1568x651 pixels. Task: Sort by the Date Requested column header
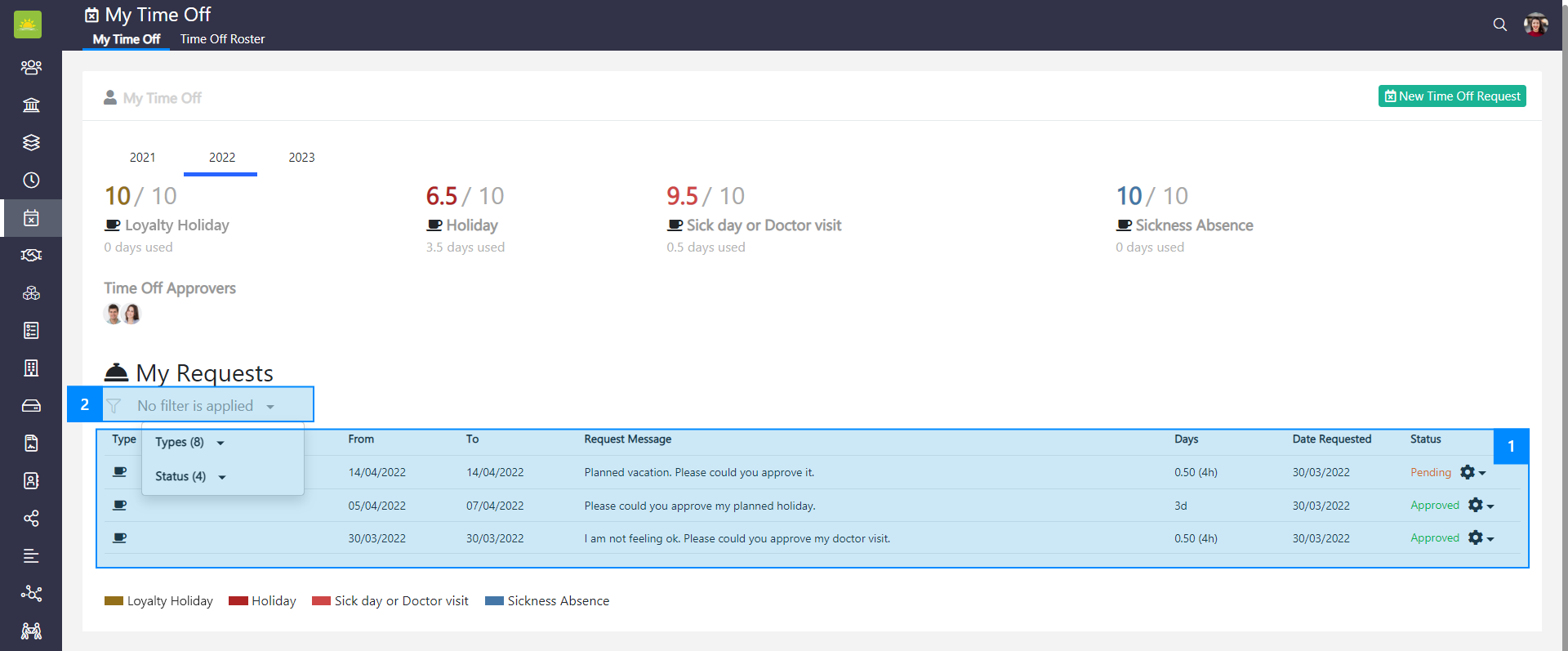click(1331, 439)
